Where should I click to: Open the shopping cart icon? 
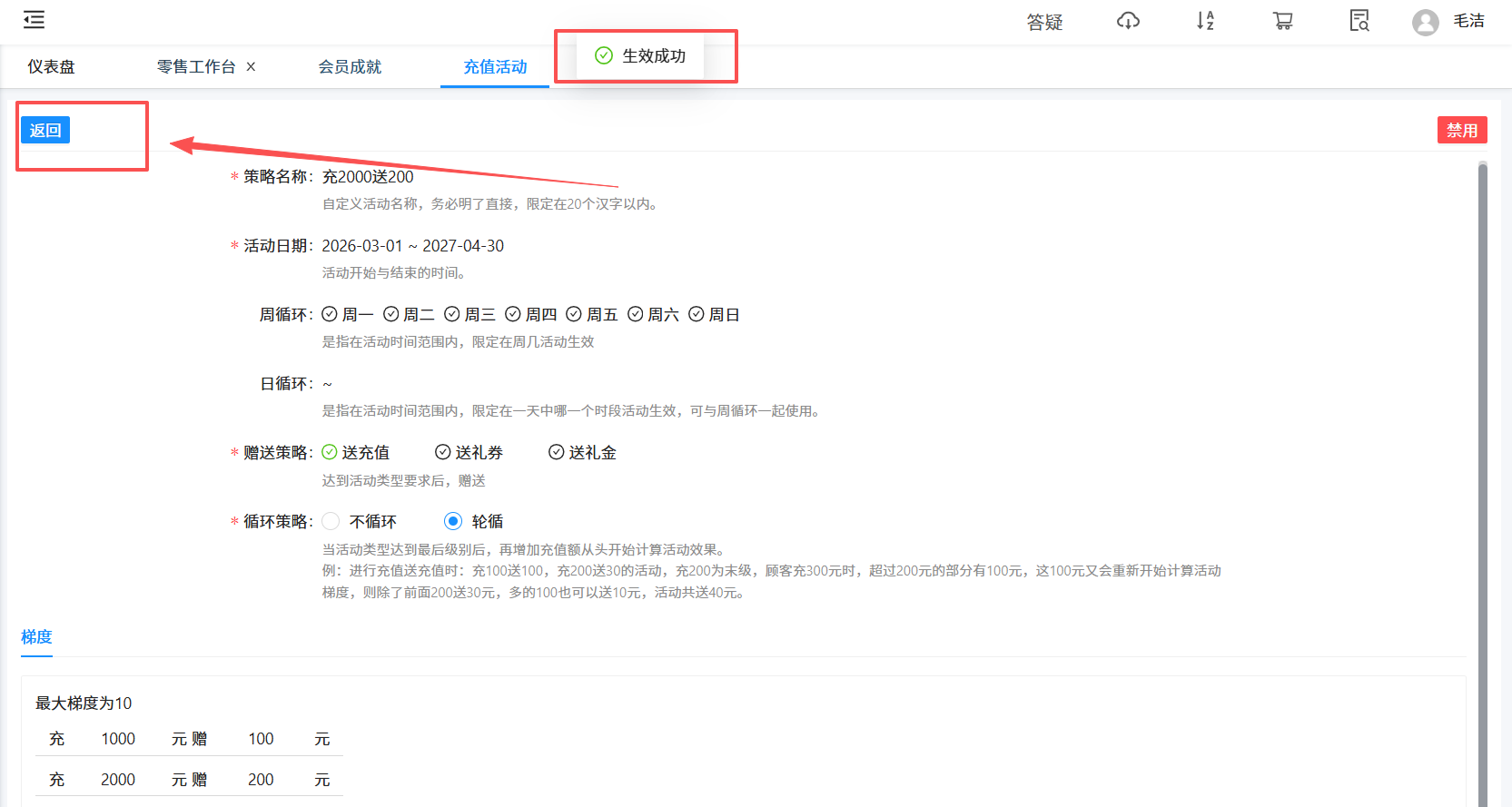coord(1282,21)
